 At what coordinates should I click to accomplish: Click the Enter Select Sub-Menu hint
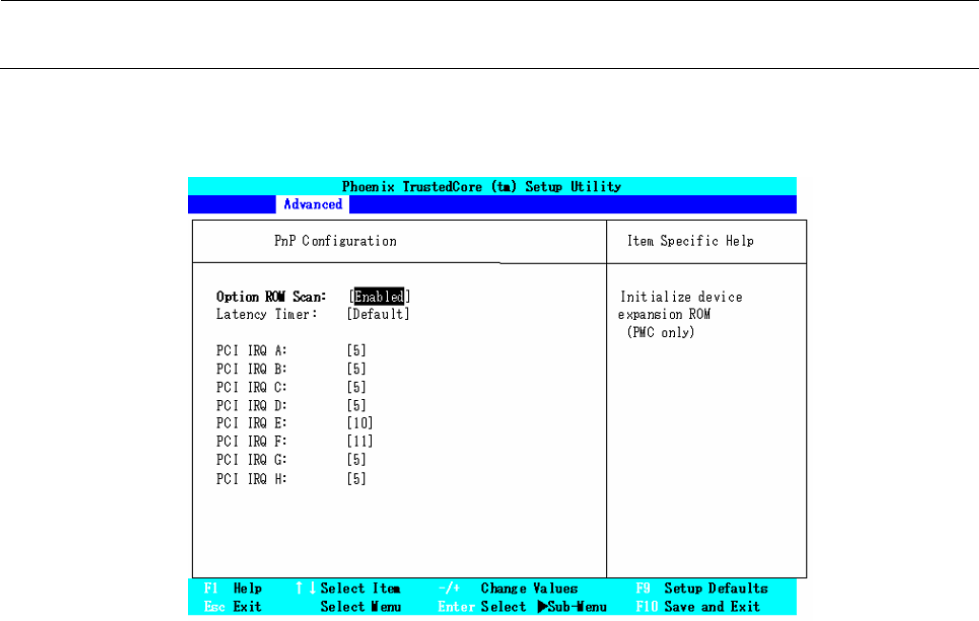(522, 607)
